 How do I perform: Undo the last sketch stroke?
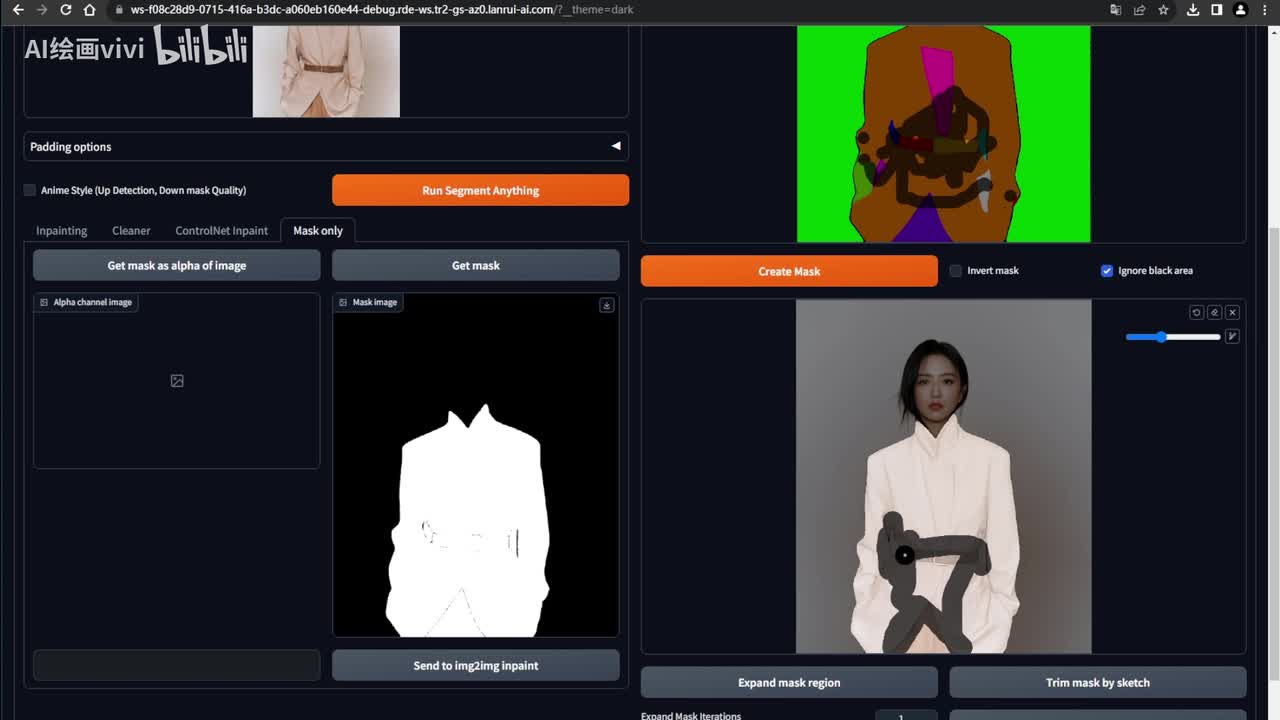click(1196, 312)
